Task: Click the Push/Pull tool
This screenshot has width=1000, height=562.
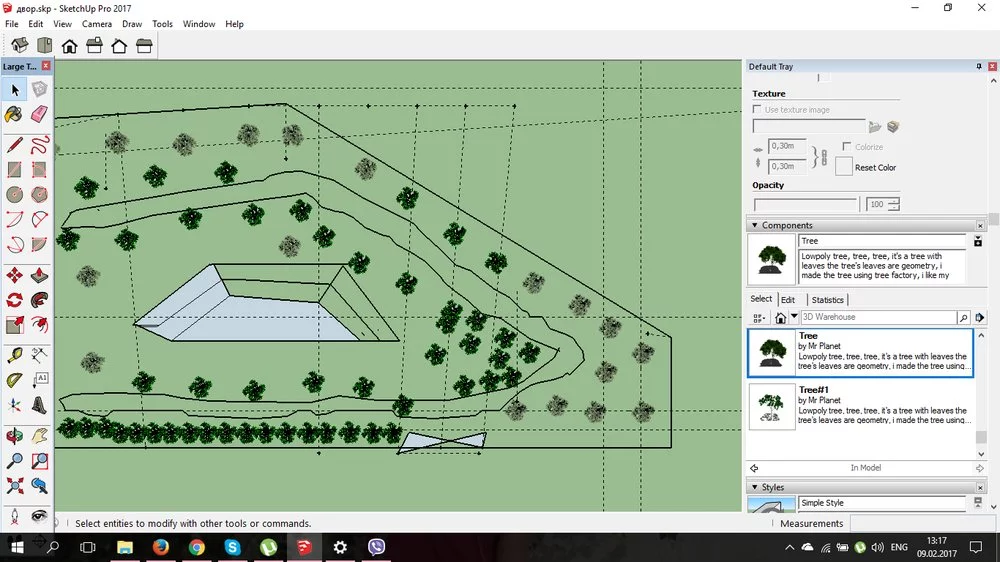Action: (40, 275)
